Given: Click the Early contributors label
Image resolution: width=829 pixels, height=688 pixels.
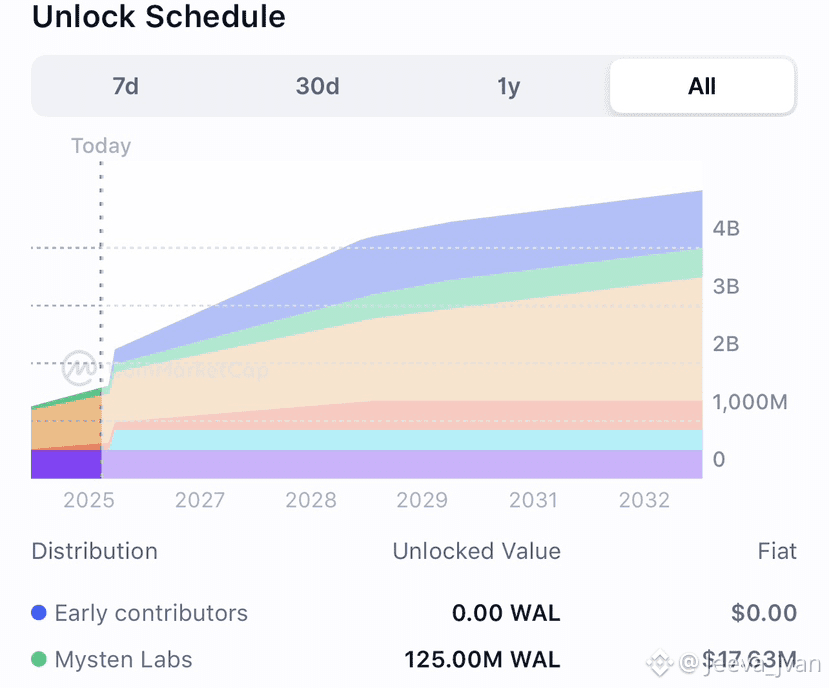Looking at the screenshot, I should [151, 613].
